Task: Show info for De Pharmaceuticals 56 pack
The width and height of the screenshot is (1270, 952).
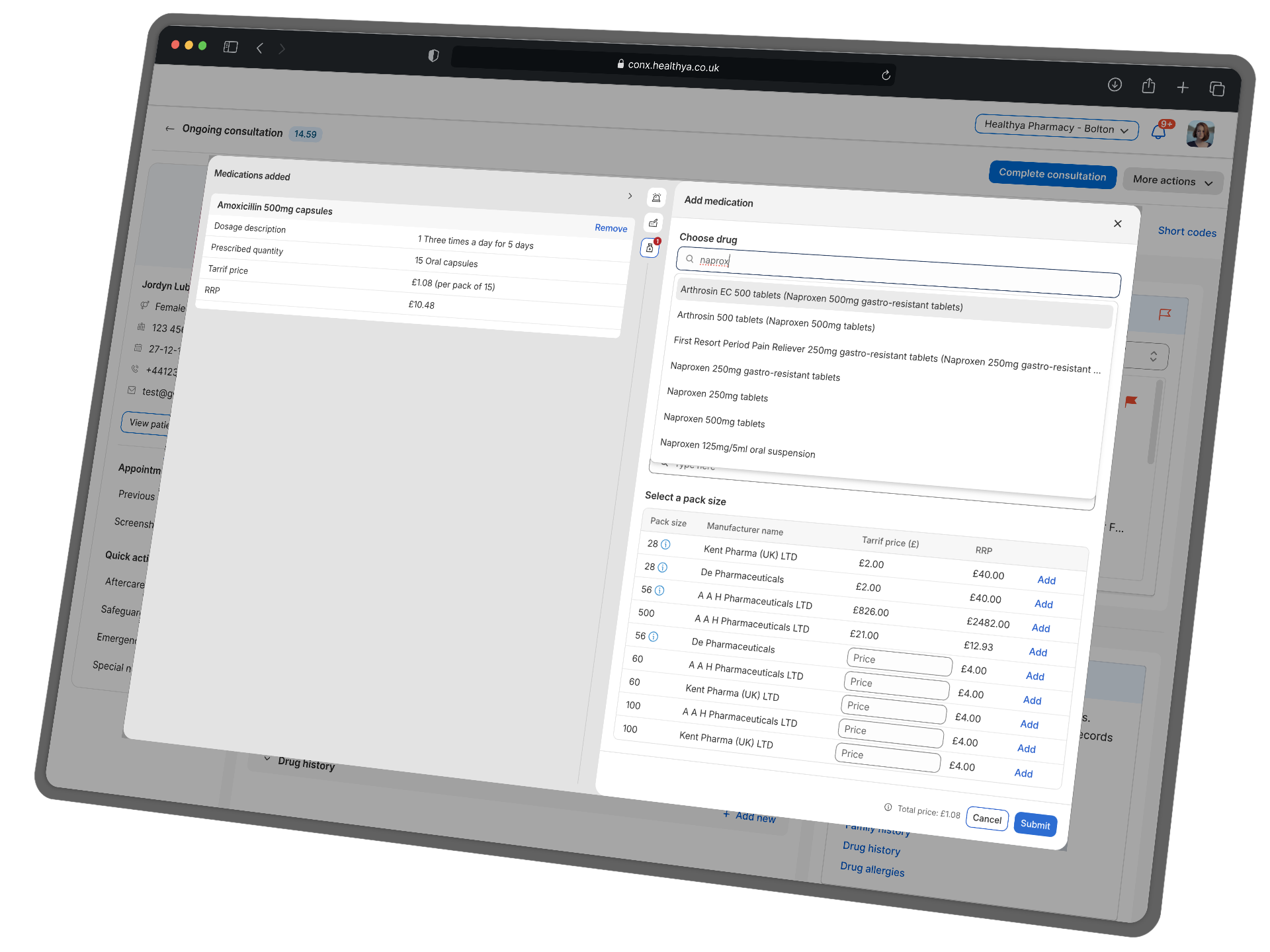Action: click(654, 637)
